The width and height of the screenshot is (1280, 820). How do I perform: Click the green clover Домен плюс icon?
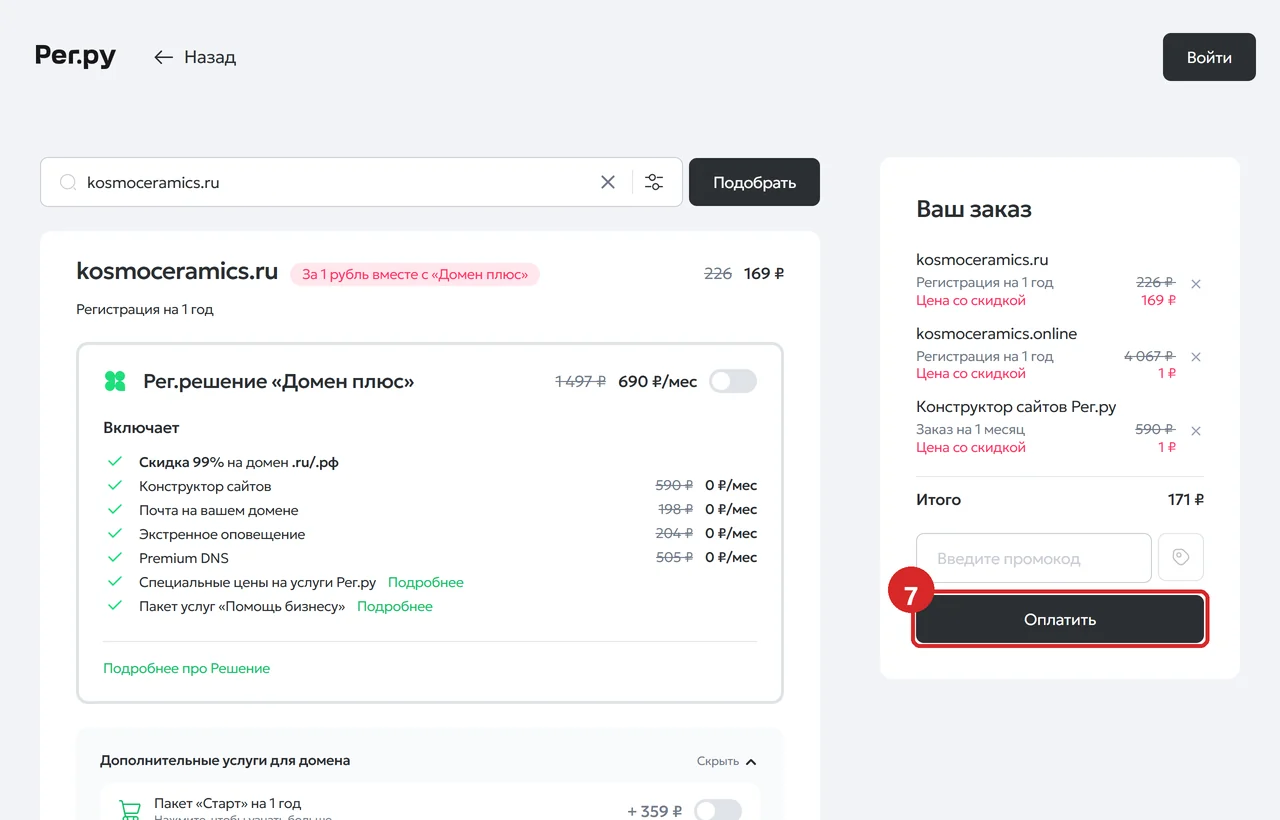(x=115, y=381)
